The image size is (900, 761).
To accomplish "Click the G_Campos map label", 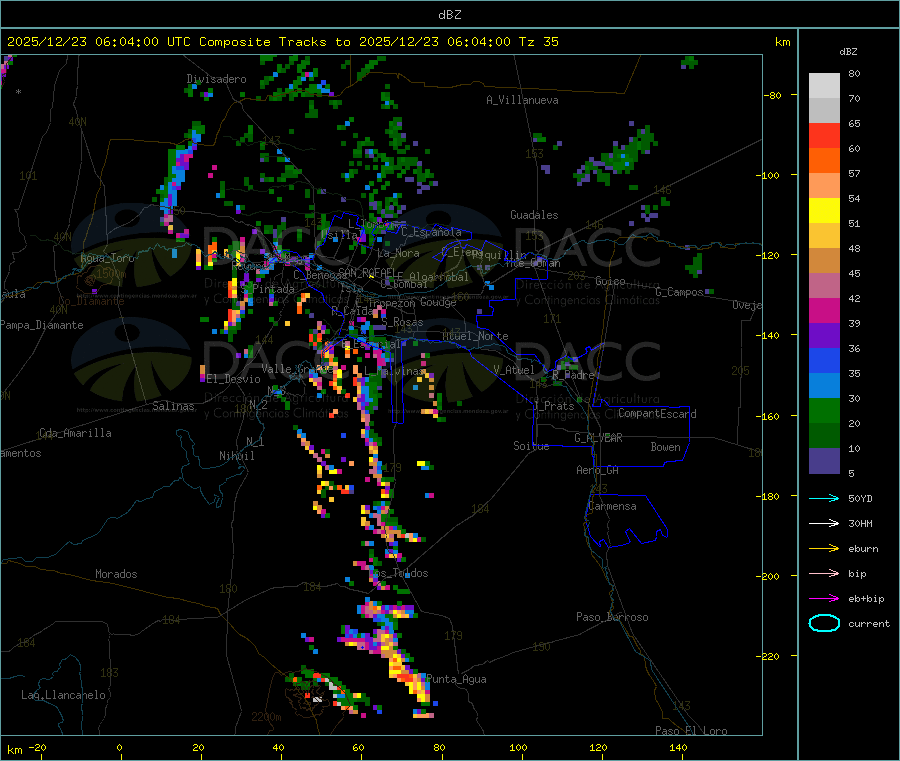I will pyautogui.click(x=680, y=292).
